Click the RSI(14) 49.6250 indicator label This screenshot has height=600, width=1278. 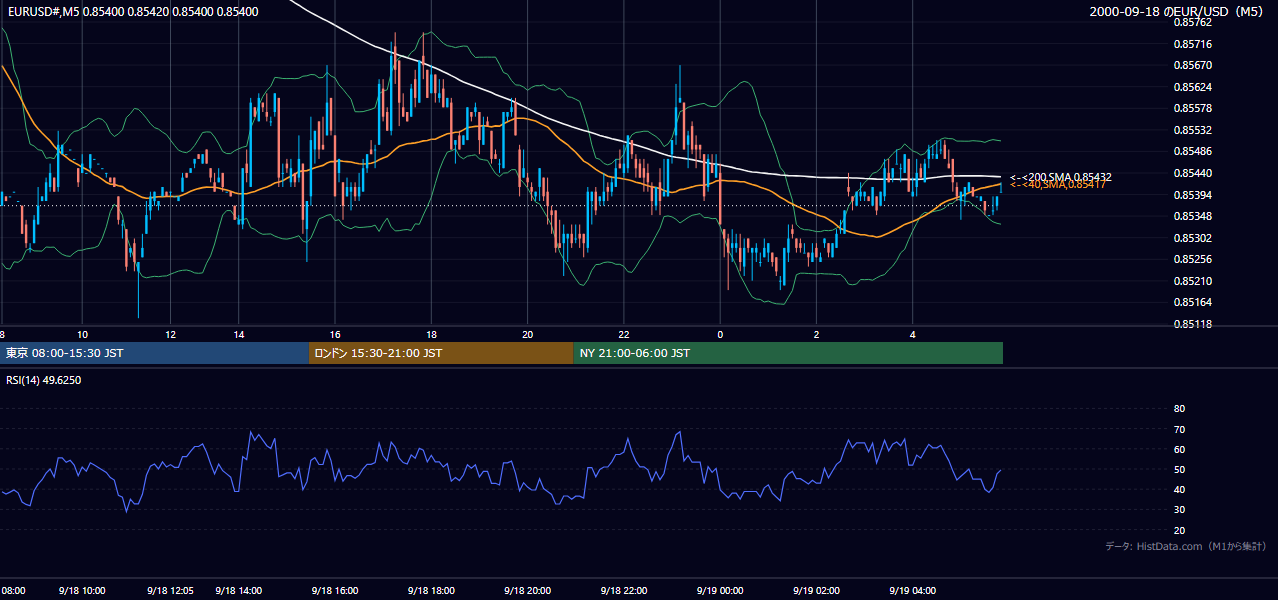tap(44, 380)
